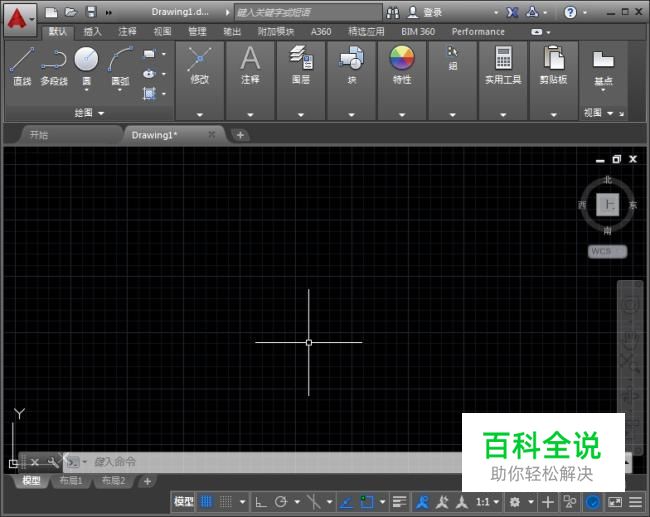Select the Arc (圆弧) tool
The height and width of the screenshot is (517, 650).
[120, 67]
